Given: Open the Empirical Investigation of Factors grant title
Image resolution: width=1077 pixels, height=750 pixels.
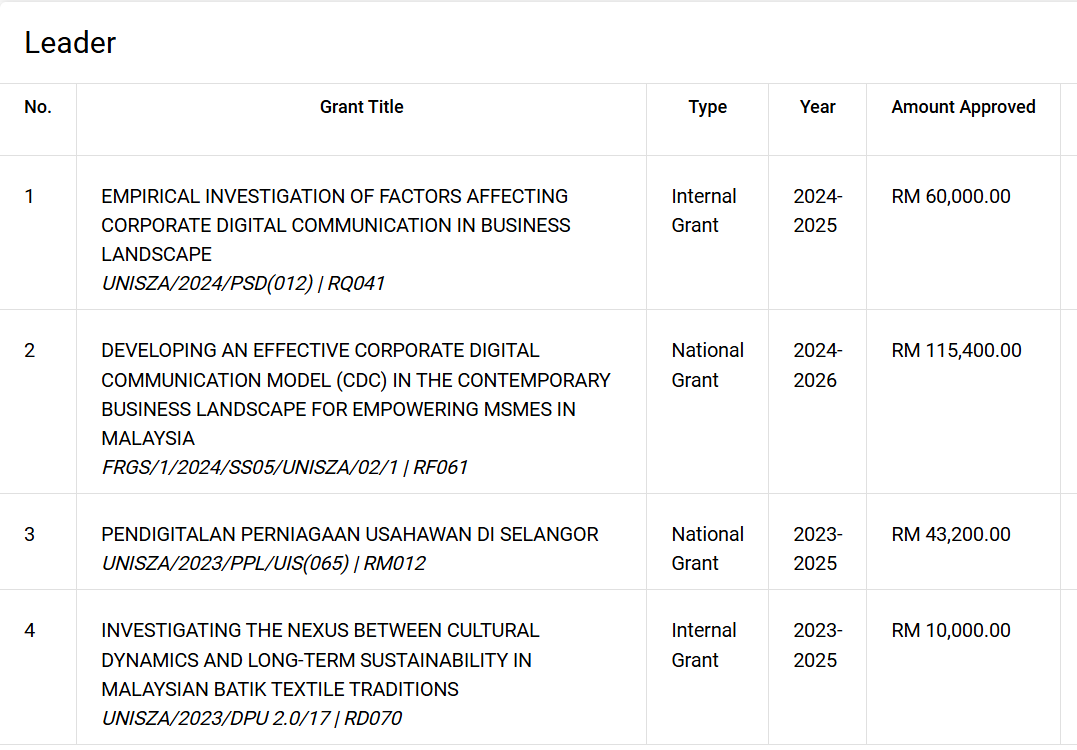Looking at the screenshot, I should click(336, 225).
